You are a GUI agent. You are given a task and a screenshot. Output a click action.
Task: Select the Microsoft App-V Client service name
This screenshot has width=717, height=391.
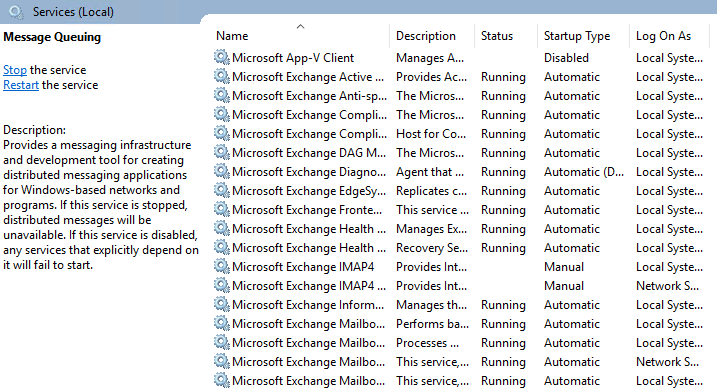coord(293,58)
